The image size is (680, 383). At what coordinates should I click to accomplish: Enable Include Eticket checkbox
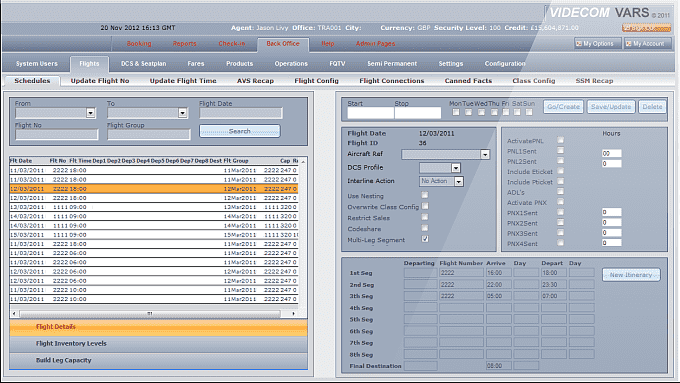pyautogui.click(x=560, y=171)
